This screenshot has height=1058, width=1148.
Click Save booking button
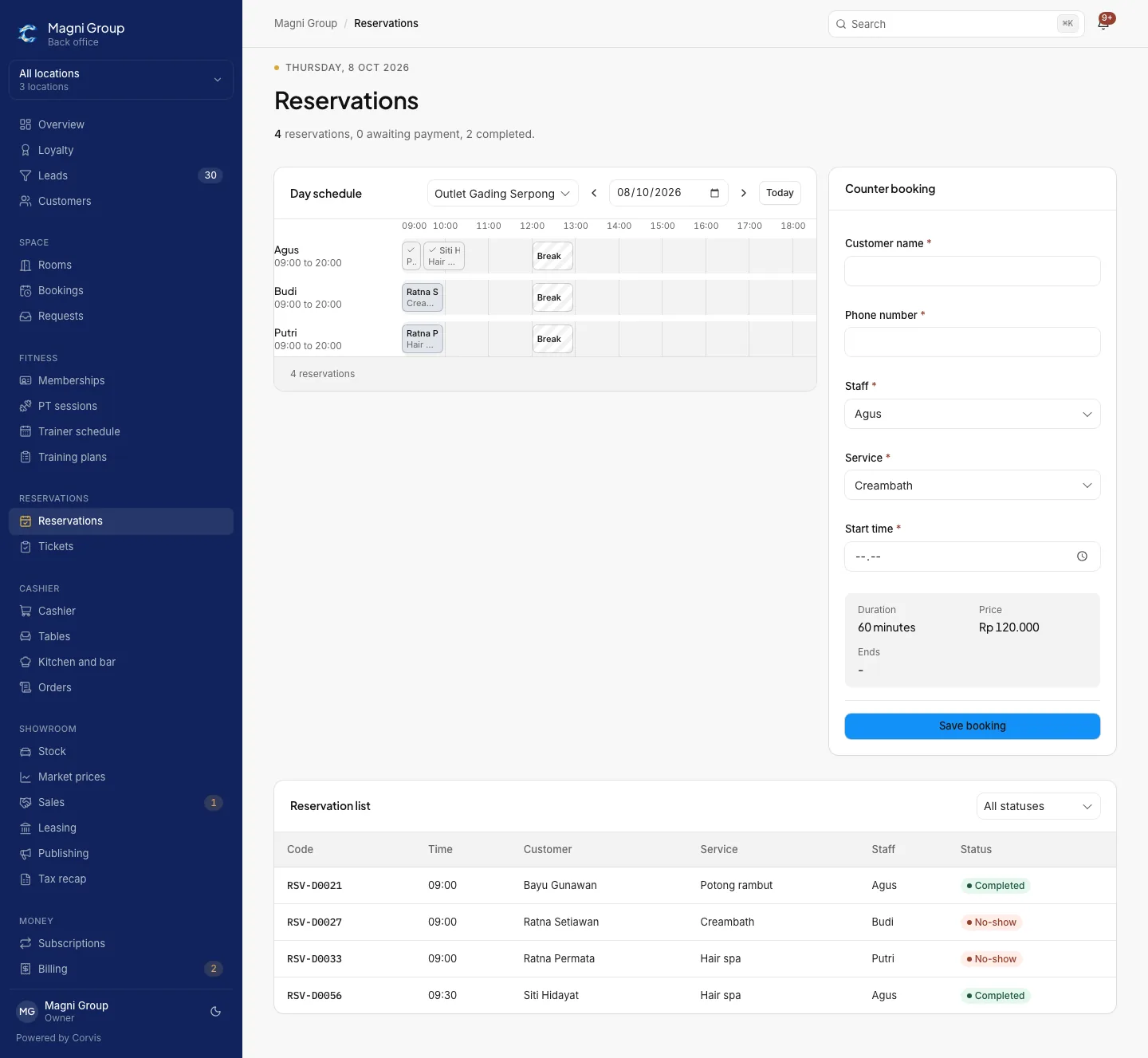pos(973,726)
